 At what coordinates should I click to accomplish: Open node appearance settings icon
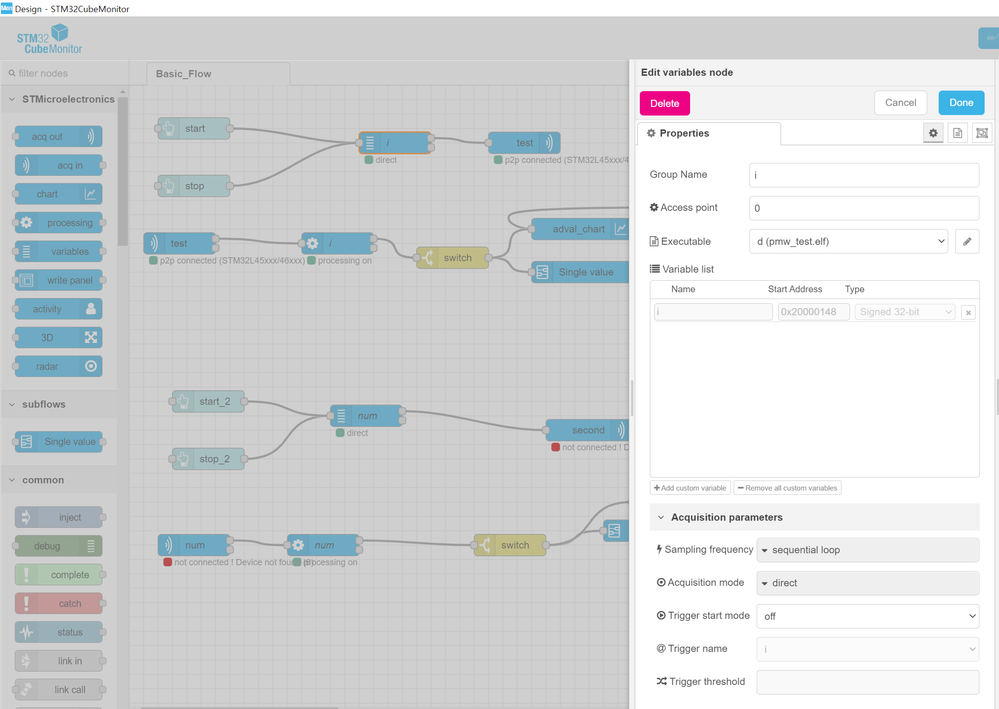tap(982, 133)
